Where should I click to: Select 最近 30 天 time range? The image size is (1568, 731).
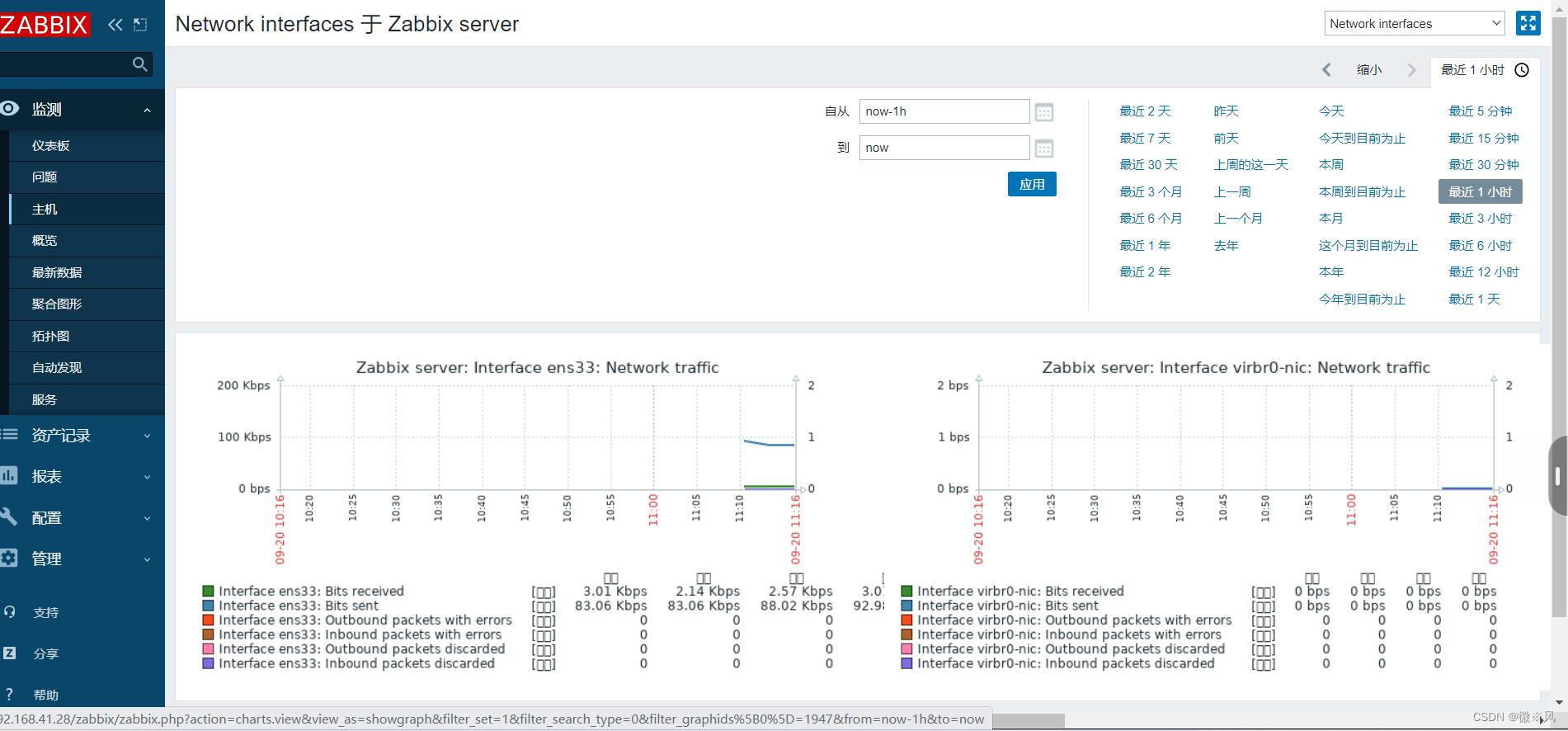[x=1148, y=164]
